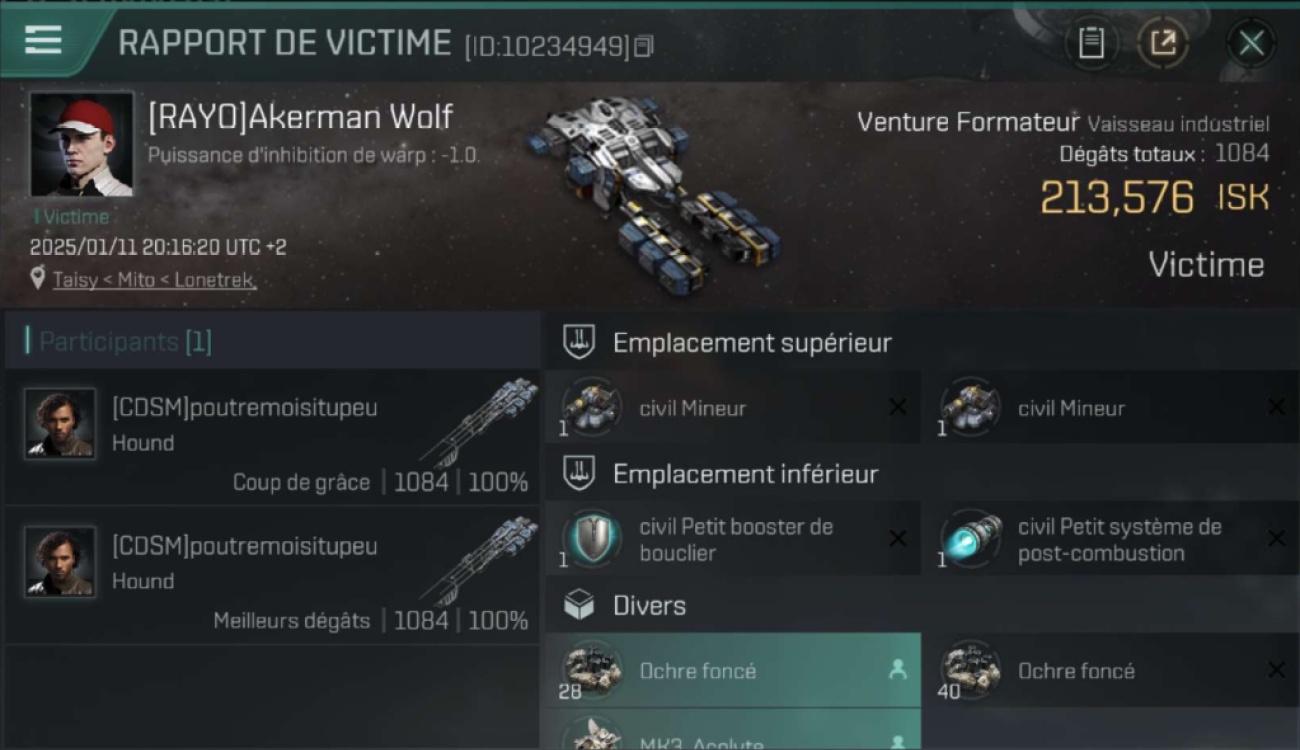This screenshot has width=1300, height=750.
Task: Open poutremoisitupeu Coup de grâce entry
Action: (x=272, y=437)
